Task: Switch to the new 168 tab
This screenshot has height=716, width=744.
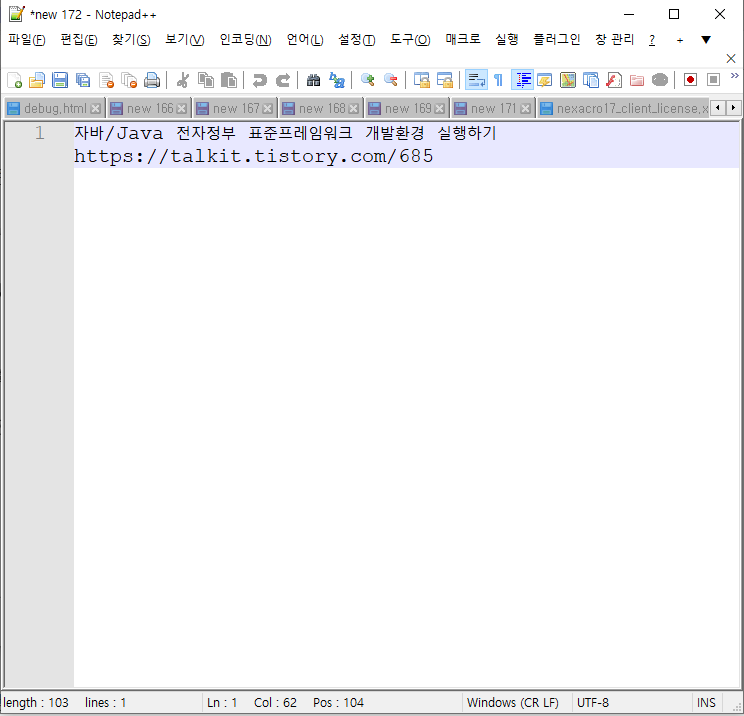Action: click(321, 108)
